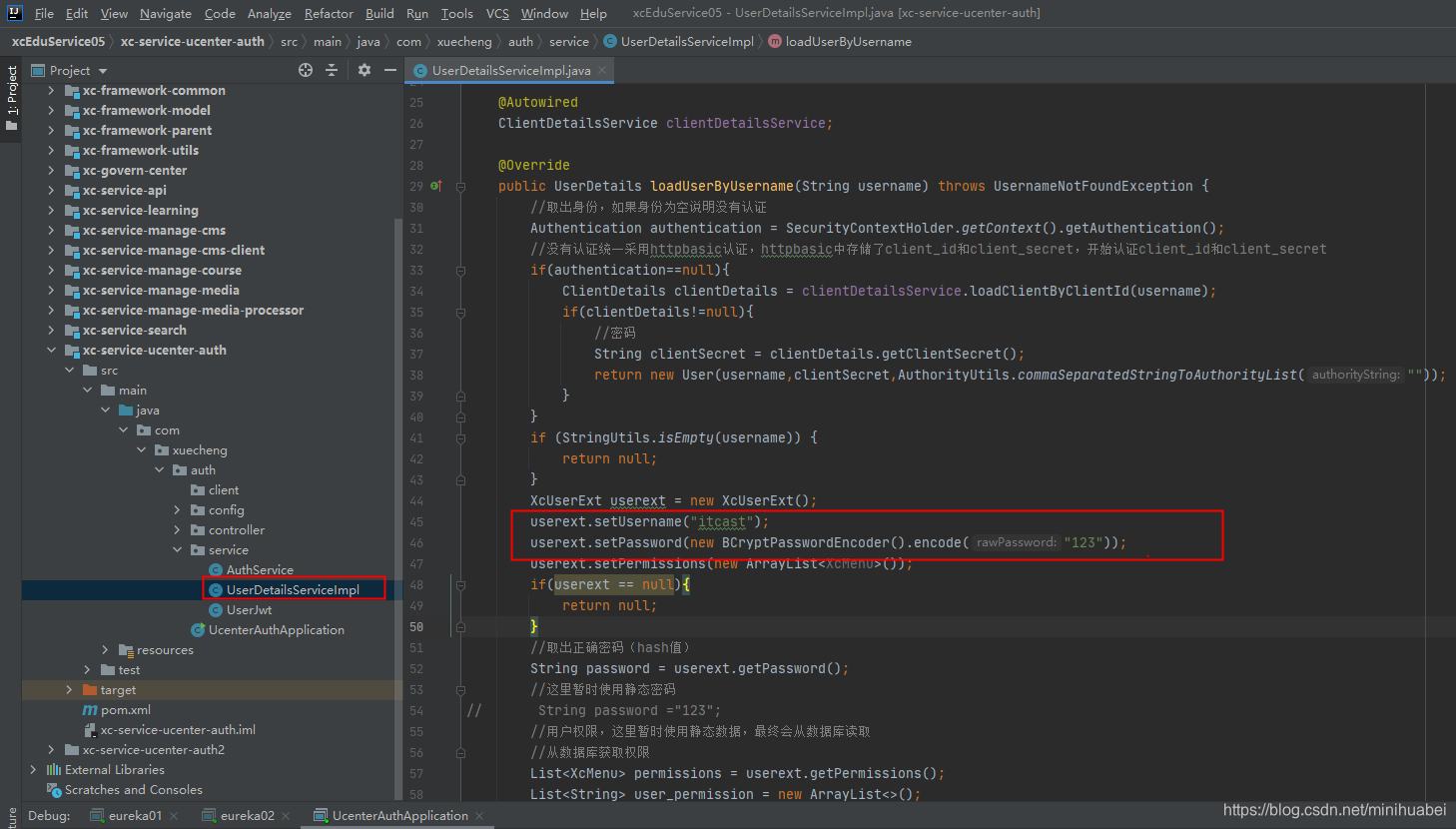The width and height of the screenshot is (1456, 829).
Task: Open xc-service-ucenter-auth.iml file
Action: point(178,729)
